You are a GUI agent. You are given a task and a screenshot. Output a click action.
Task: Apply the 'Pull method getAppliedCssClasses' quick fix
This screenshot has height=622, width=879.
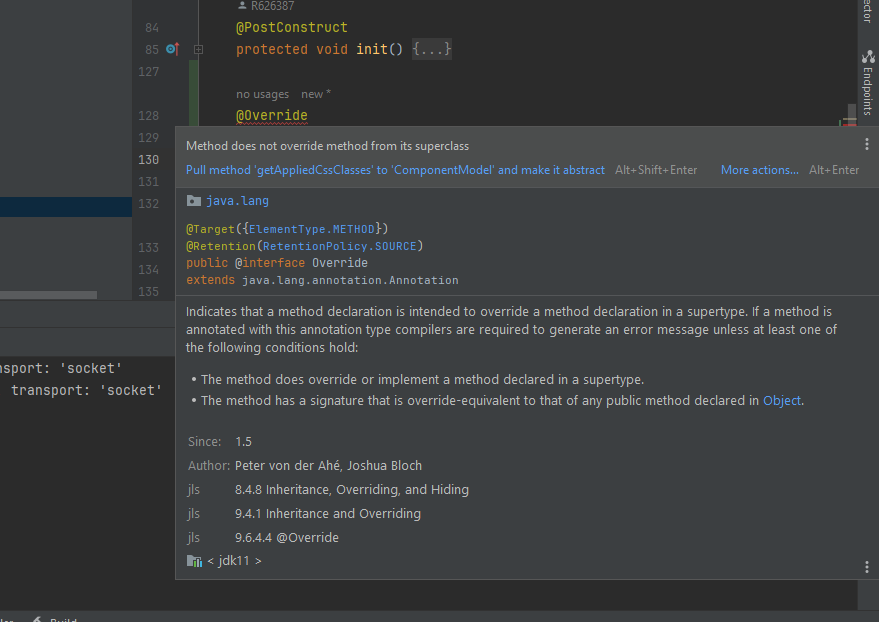click(x=394, y=169)
